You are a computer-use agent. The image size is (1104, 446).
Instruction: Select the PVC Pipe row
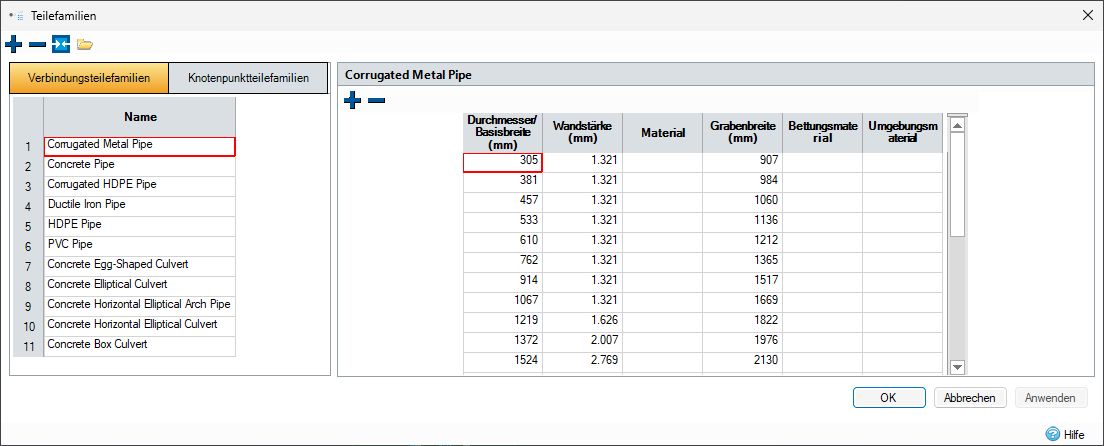click(x=139, y=246)
